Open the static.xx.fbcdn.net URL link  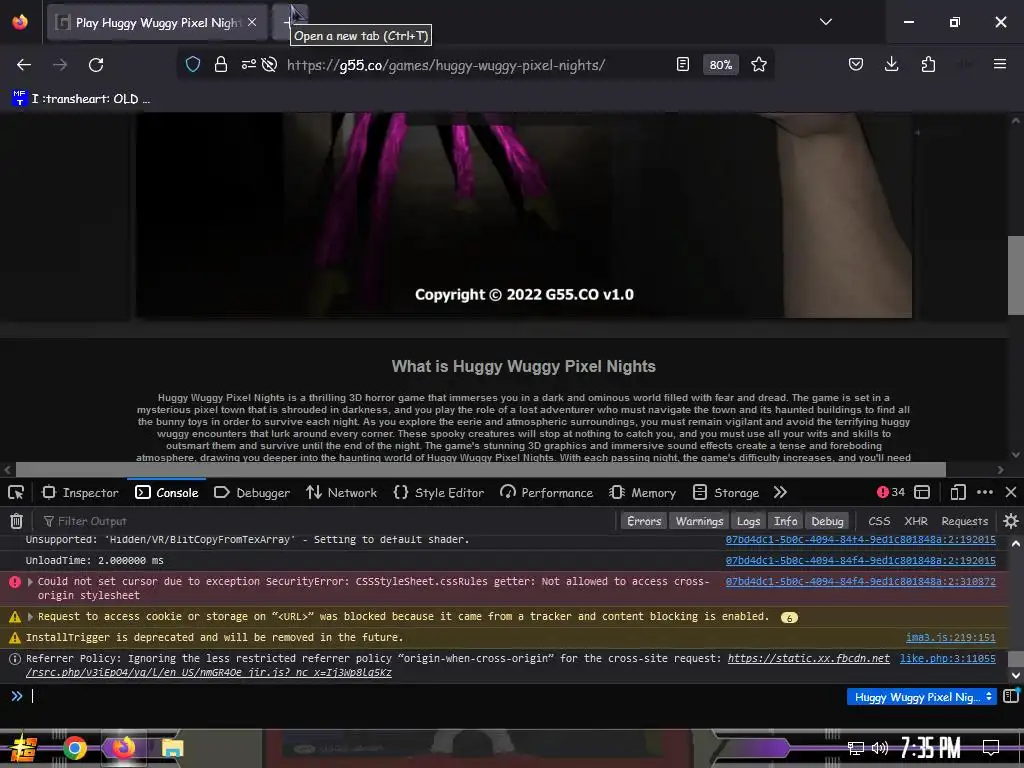pyautogui.click(x=808, y=658)
